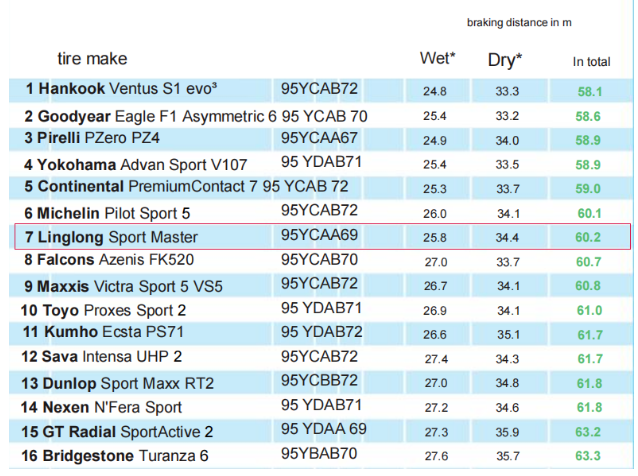Click the In total column header
The image size is (638, 476).
591,61
